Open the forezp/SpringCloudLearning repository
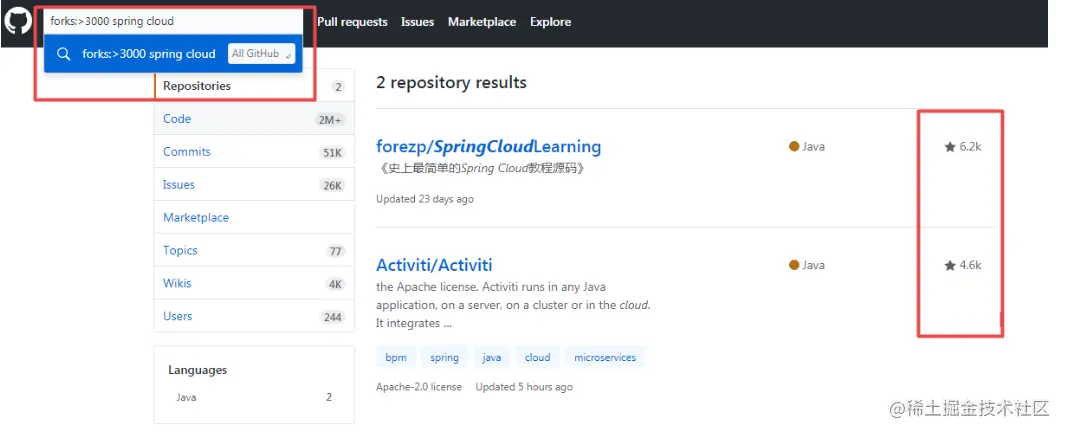The width and height of the screenshot is (1065, 434). coord(488,146)
